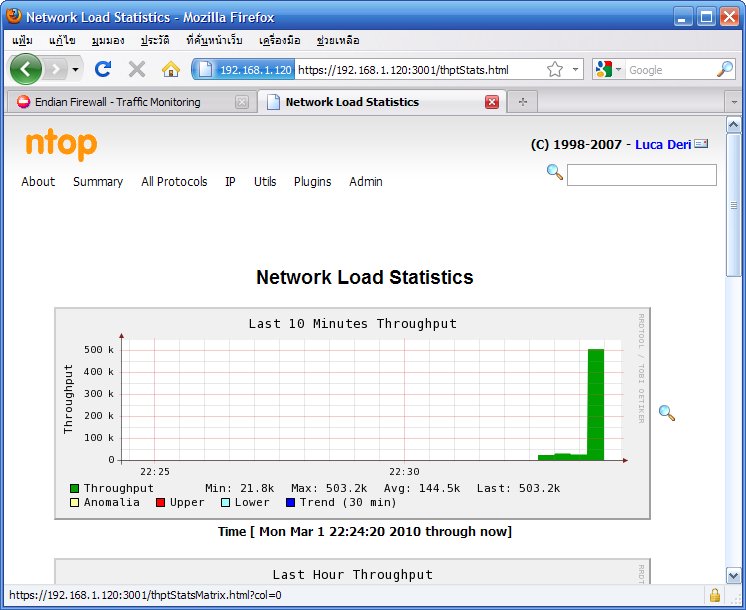Close the Endian Firewall tab
The width and height of the screenshot is (746, 610).
tap(242, 102)
